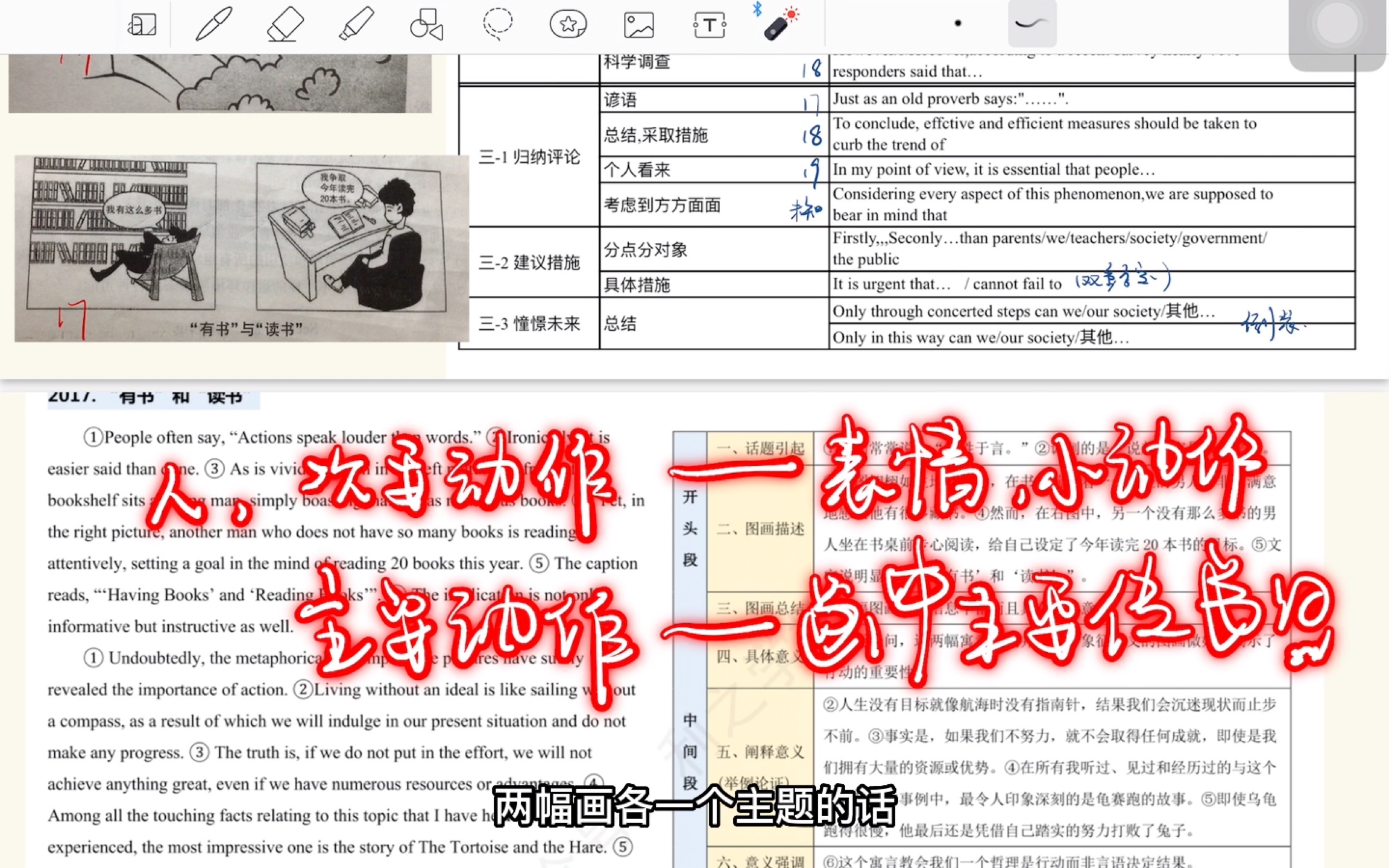Tap the cell '三-3 憧憬未来'
1389x868 pixels.
click(x=529, y=324)
